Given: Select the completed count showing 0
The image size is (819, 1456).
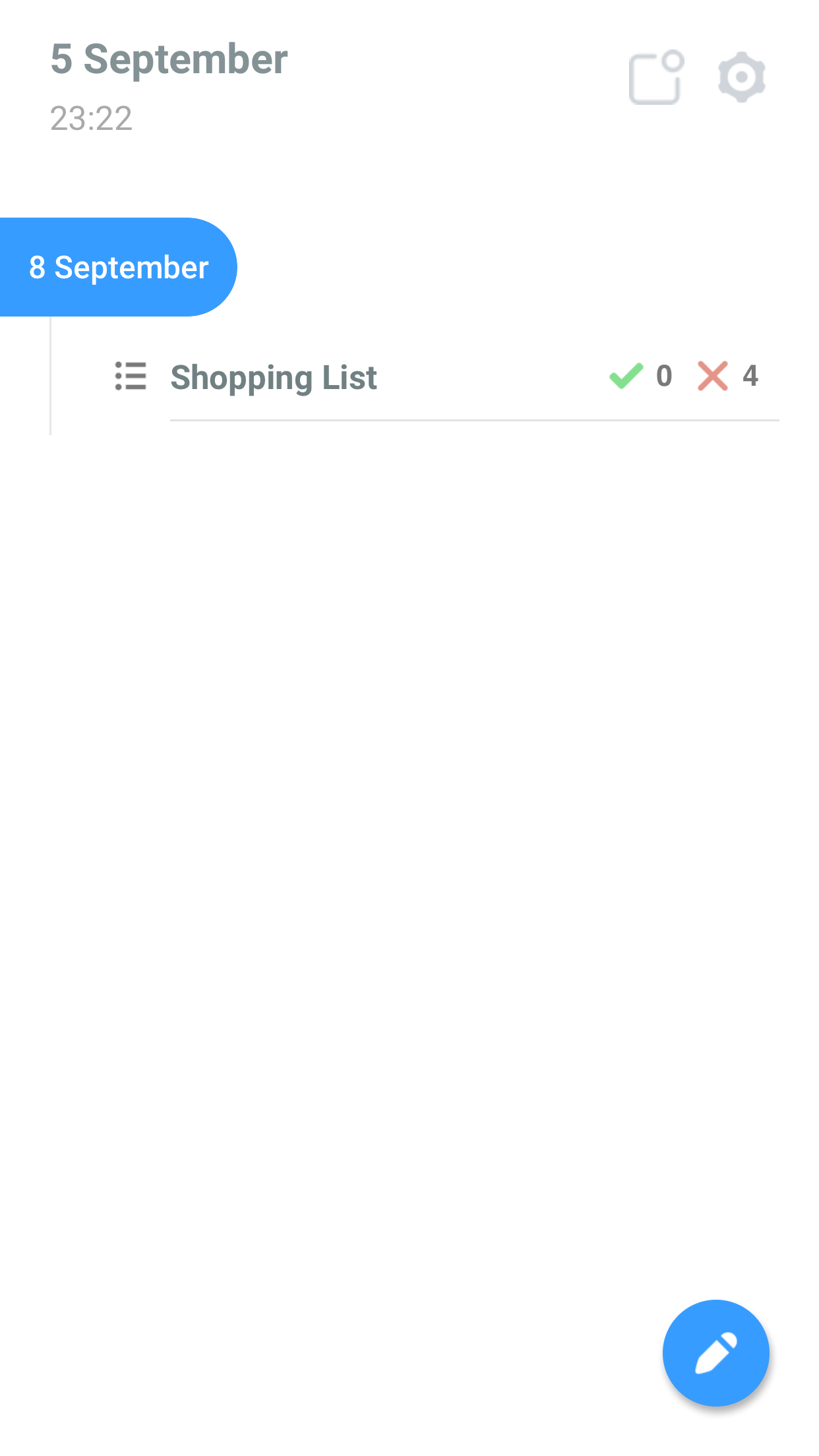Looking at the screenshot, I should click(664, 376).
